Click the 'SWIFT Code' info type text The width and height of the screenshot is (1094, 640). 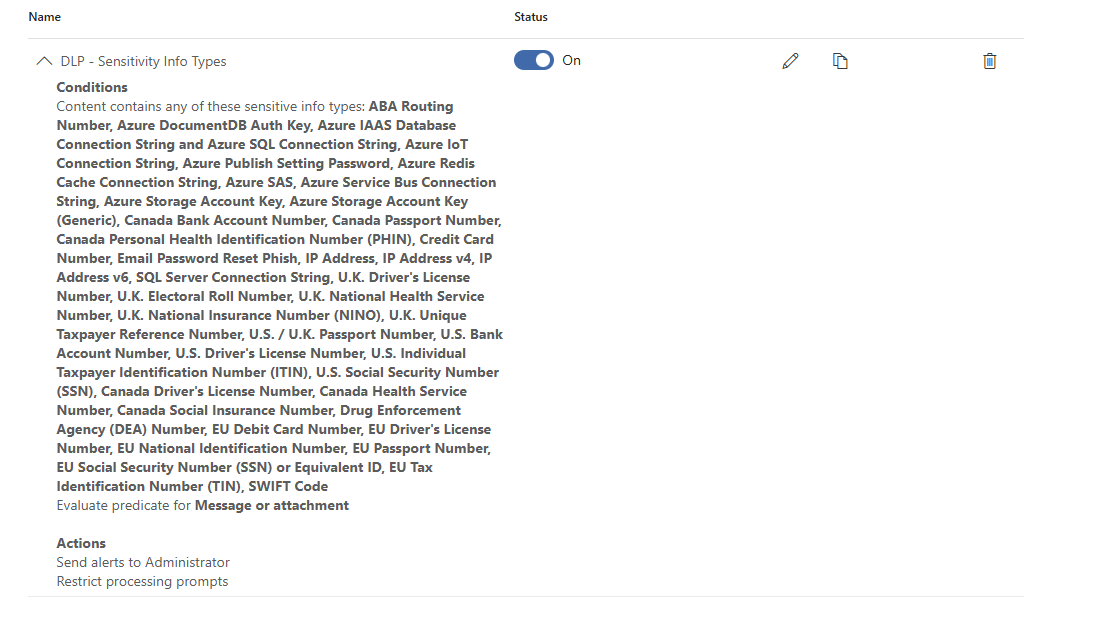click(288, 486)
